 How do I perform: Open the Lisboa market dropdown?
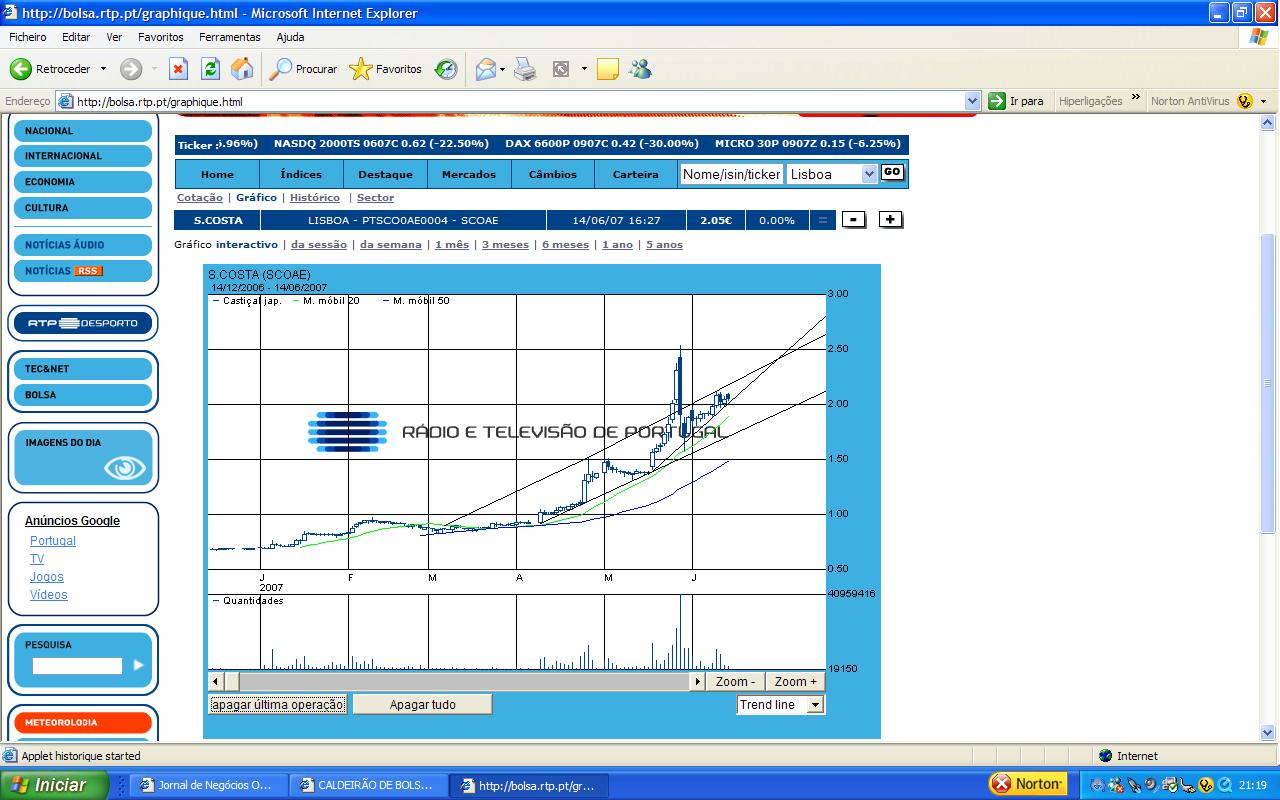pyautogui.click(x=868, y=174)
